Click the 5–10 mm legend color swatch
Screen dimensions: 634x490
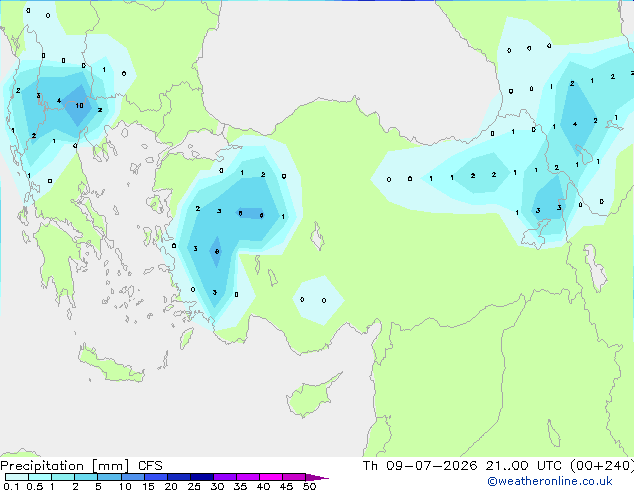pos(109,477)
